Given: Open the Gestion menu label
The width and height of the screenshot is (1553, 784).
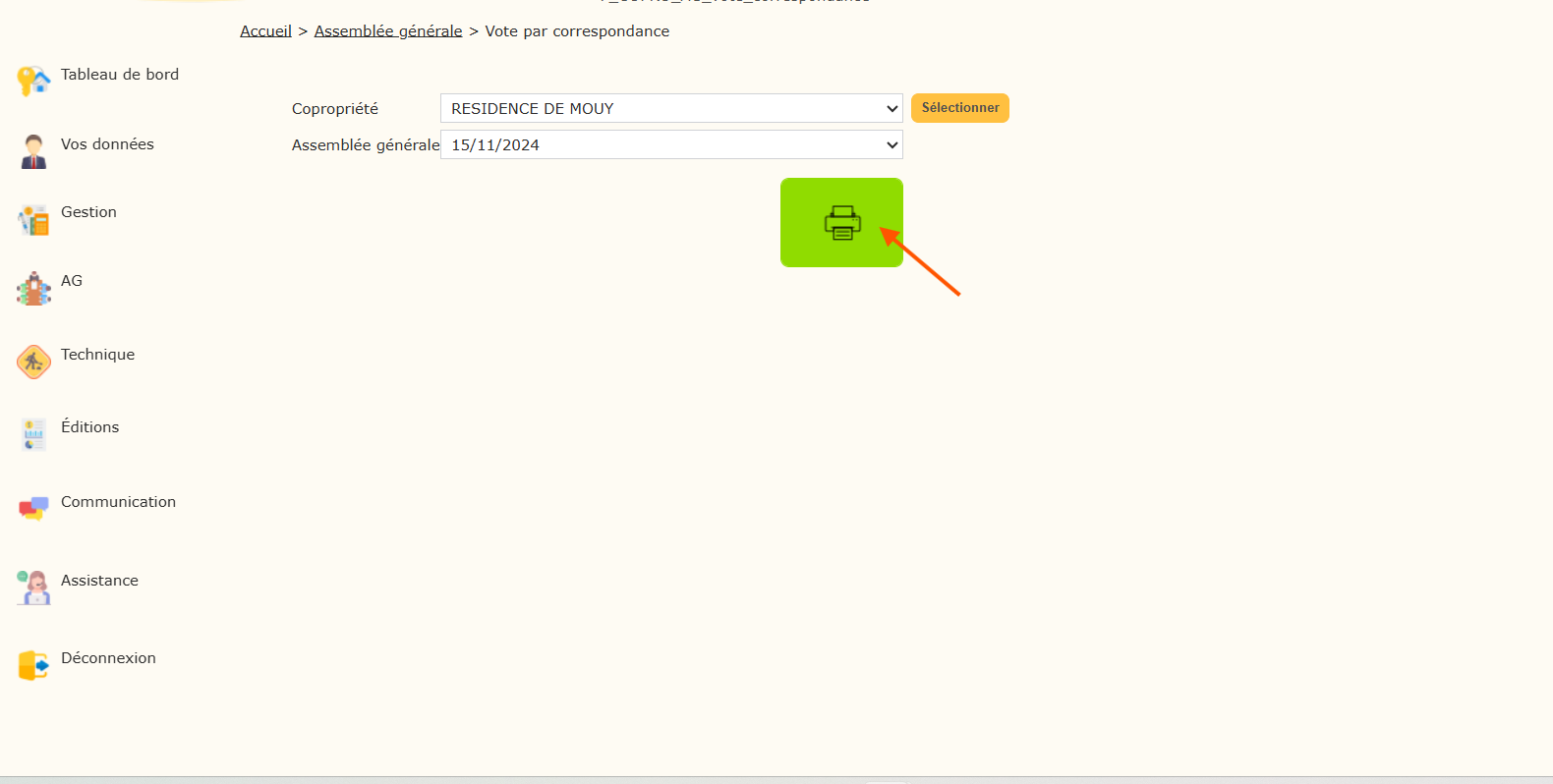Looking at the screenshot, I should tap(88, 212).
